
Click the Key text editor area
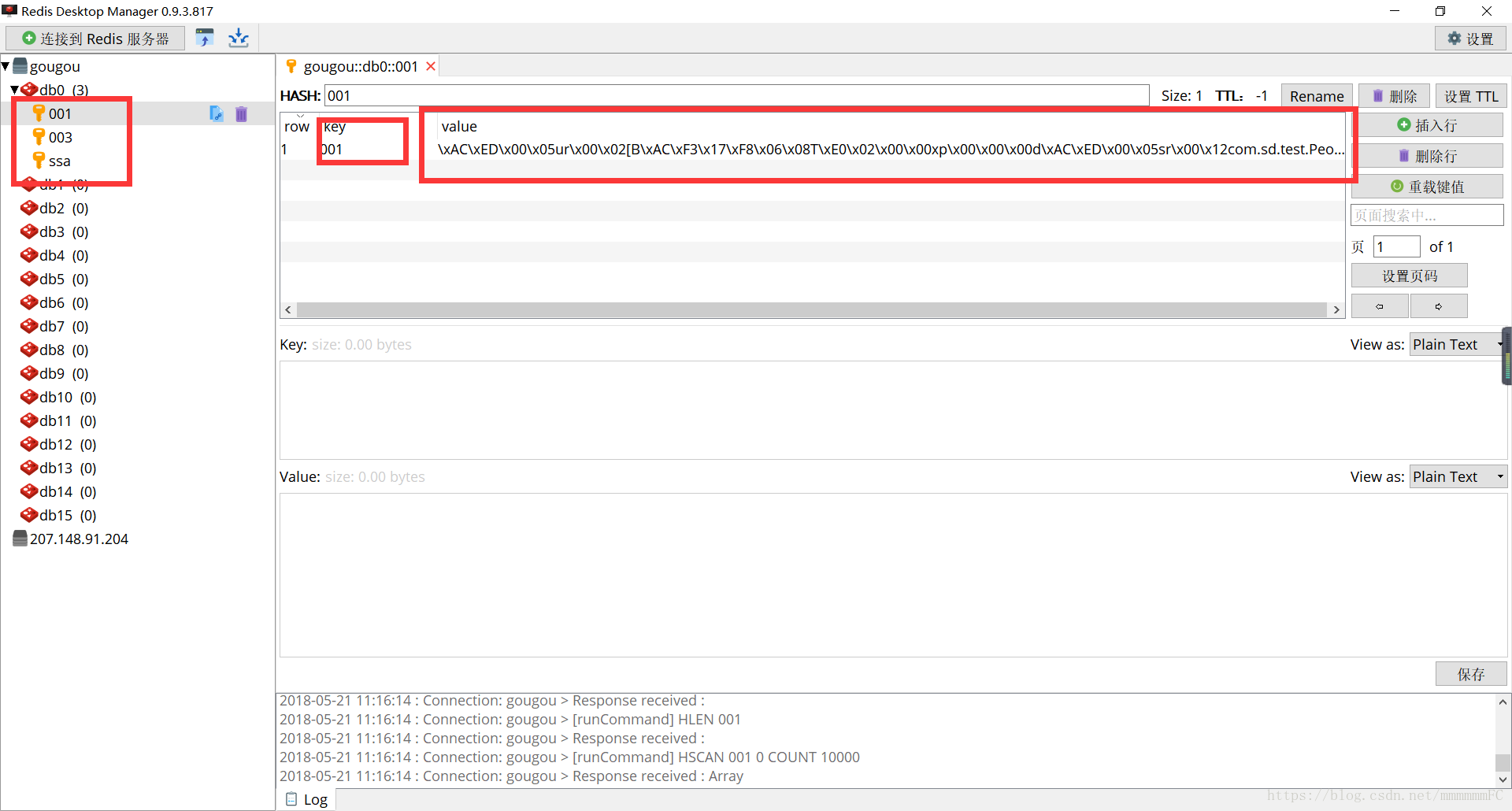point(893,410)
